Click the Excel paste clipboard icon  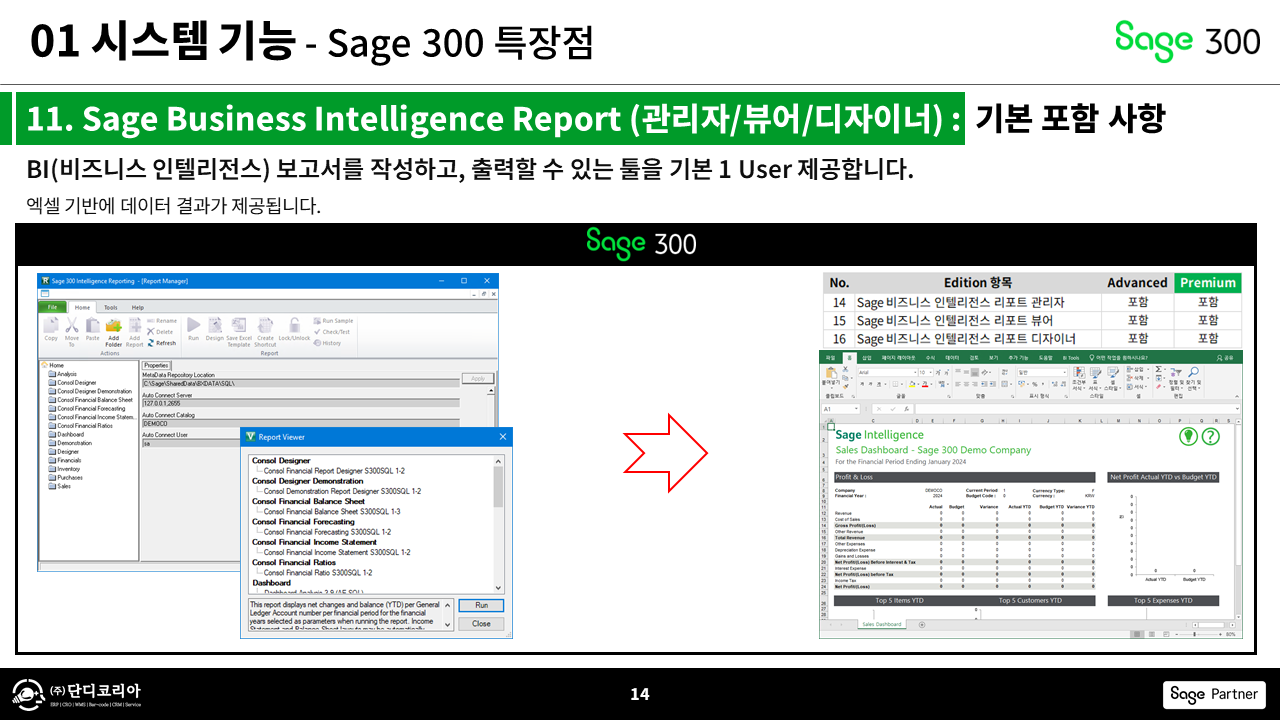click(x=831, y=375)
